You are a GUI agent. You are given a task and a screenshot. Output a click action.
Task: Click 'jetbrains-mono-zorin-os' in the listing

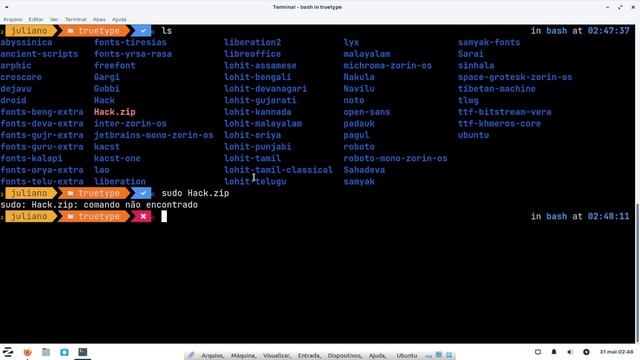[x=153, y=135]
